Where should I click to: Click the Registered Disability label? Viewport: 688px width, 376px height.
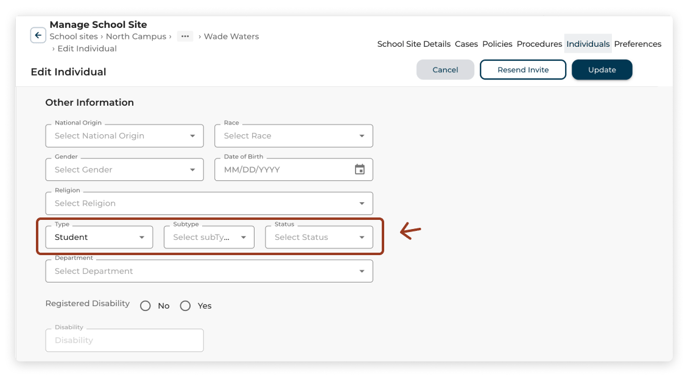point(87,304)
